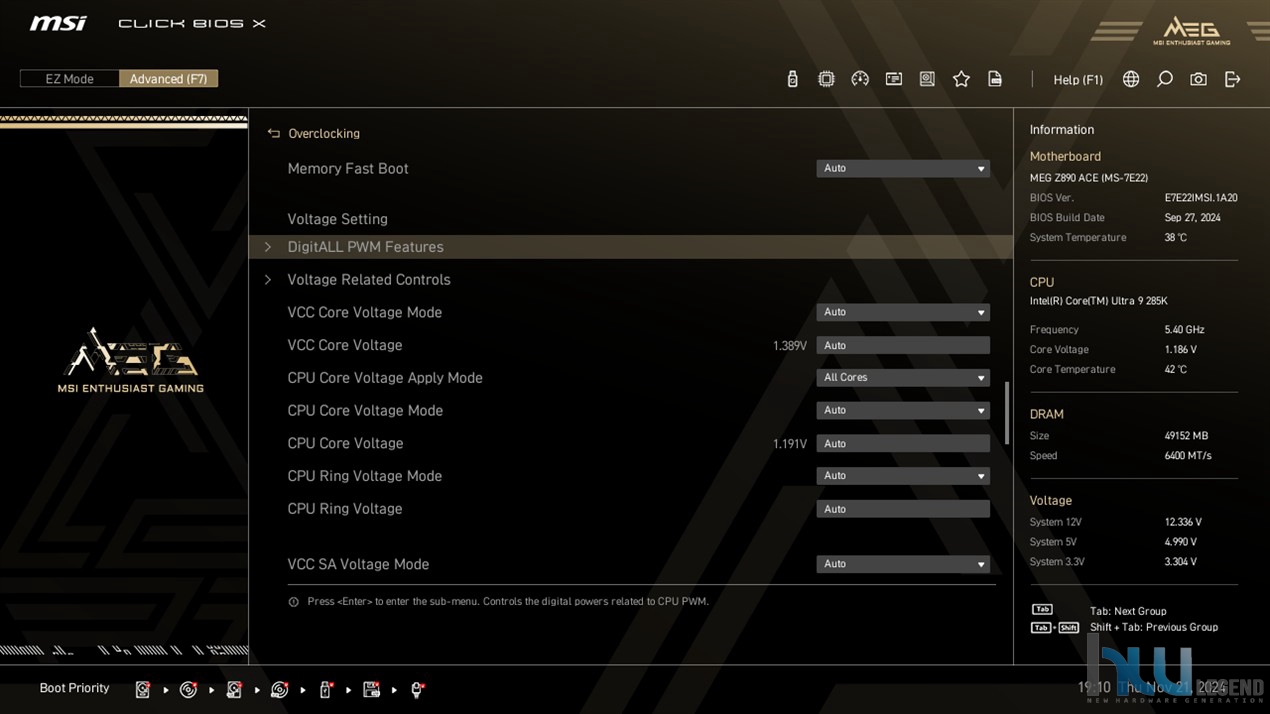Open VCC SA Voltage Mode dropdown
The height and width of the screenshot is (714, 1270).
click(903, 564)
